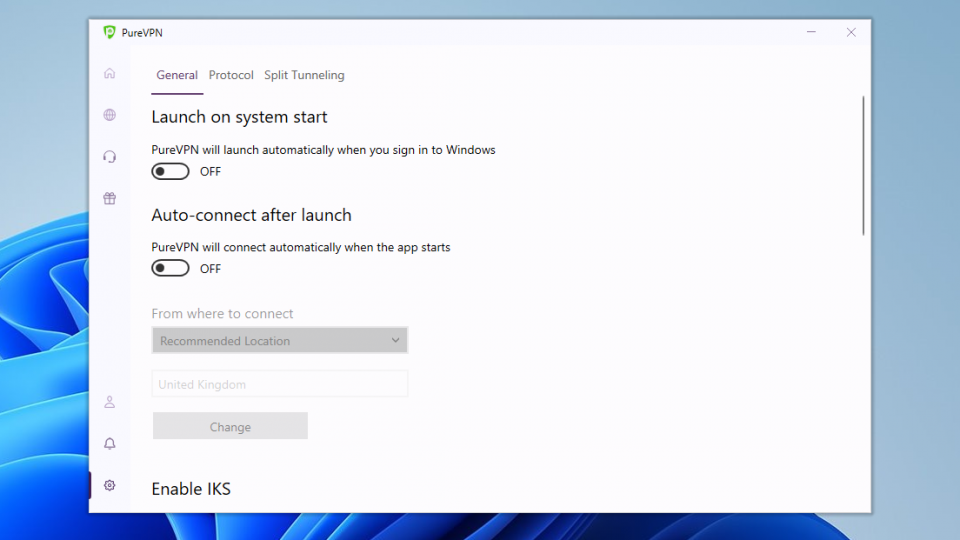Screen dimensions: 960x540
Task: Switch to the Protocol tab
Action: coord(231,75)
